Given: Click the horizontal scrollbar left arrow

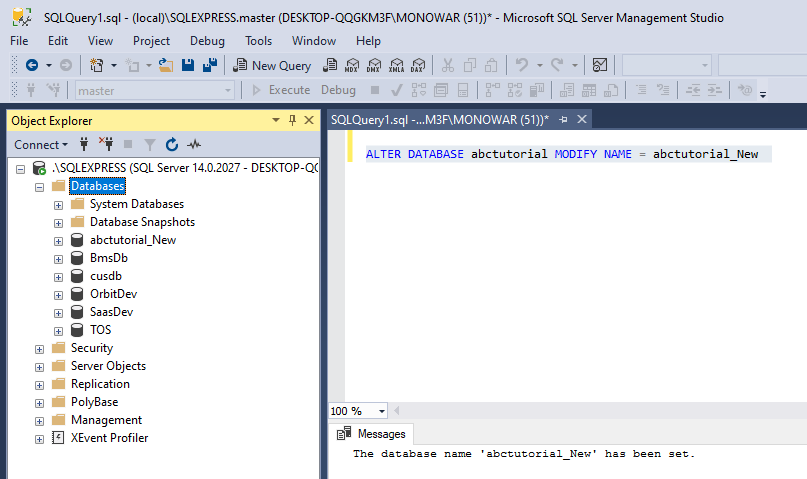Looking at the screenshot, I should point(396,411).
